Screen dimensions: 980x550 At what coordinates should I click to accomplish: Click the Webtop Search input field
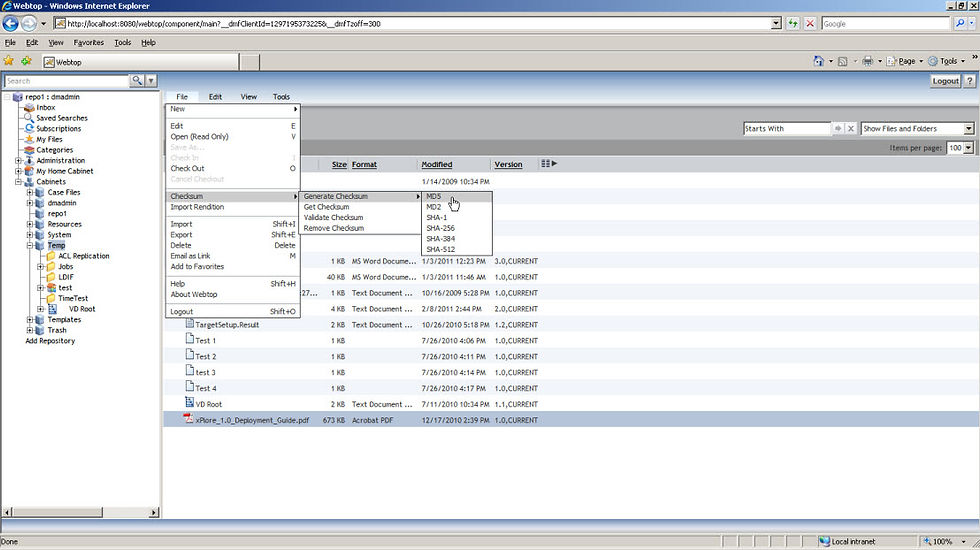[66, 81]
